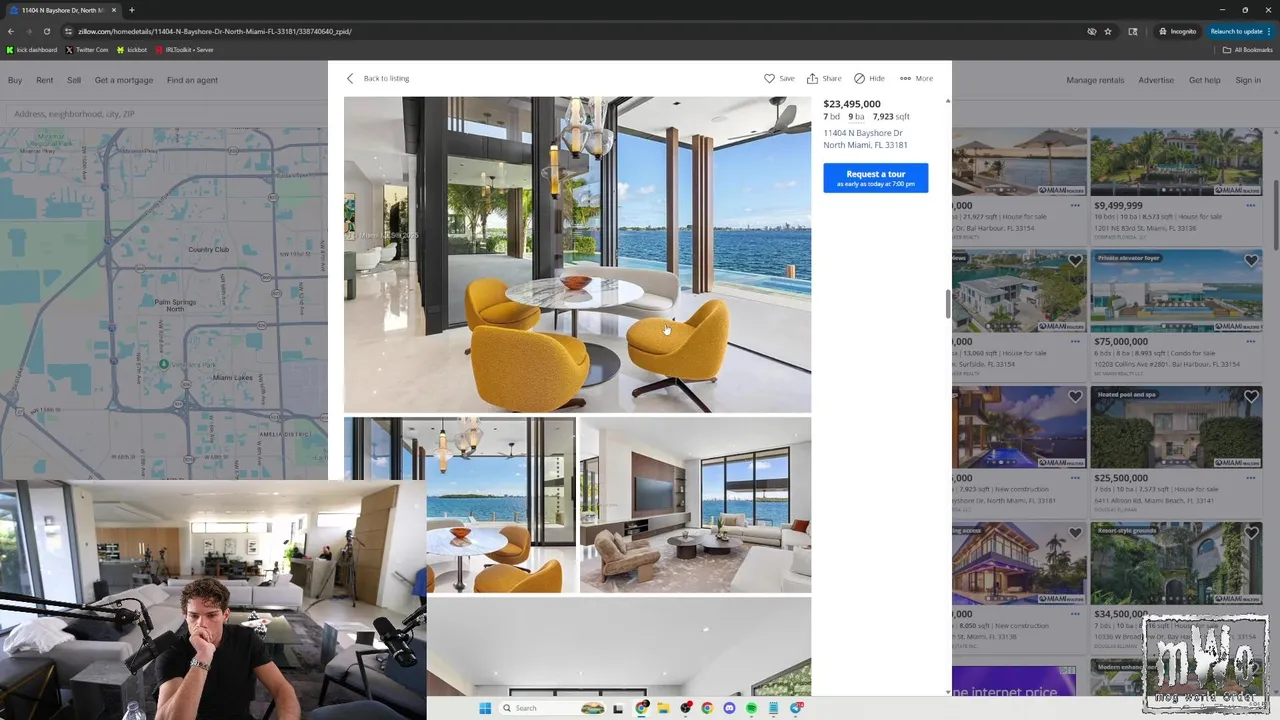The width and height of the screenshot is (1280, 720).
Task: Select the 11404 N Bayshore Dr browser tab
Action: 62,10
